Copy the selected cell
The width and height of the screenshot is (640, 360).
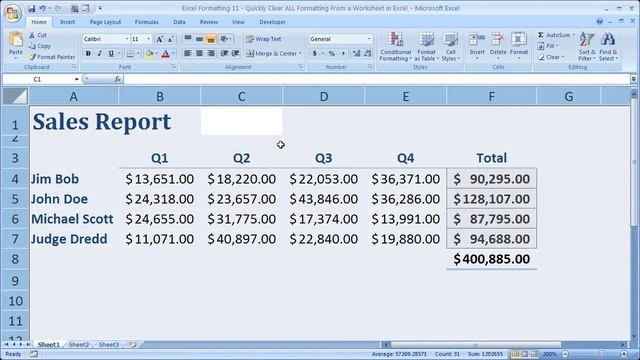coord(40,46)
